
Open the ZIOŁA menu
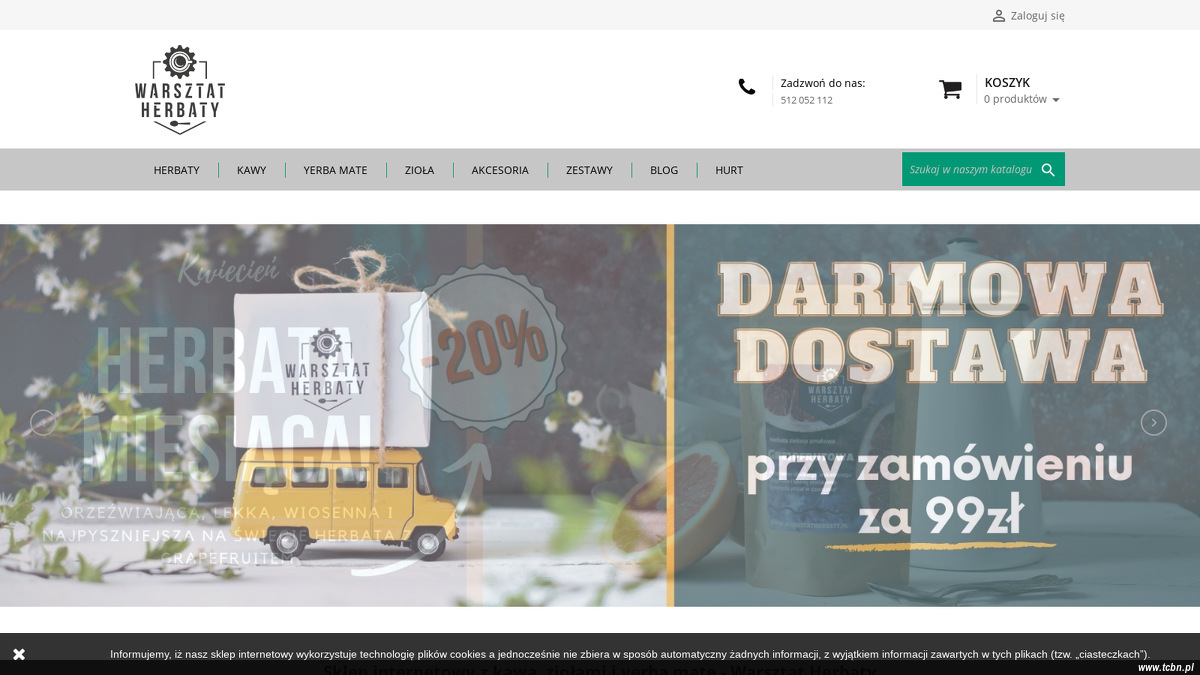(x=419, y=170)
